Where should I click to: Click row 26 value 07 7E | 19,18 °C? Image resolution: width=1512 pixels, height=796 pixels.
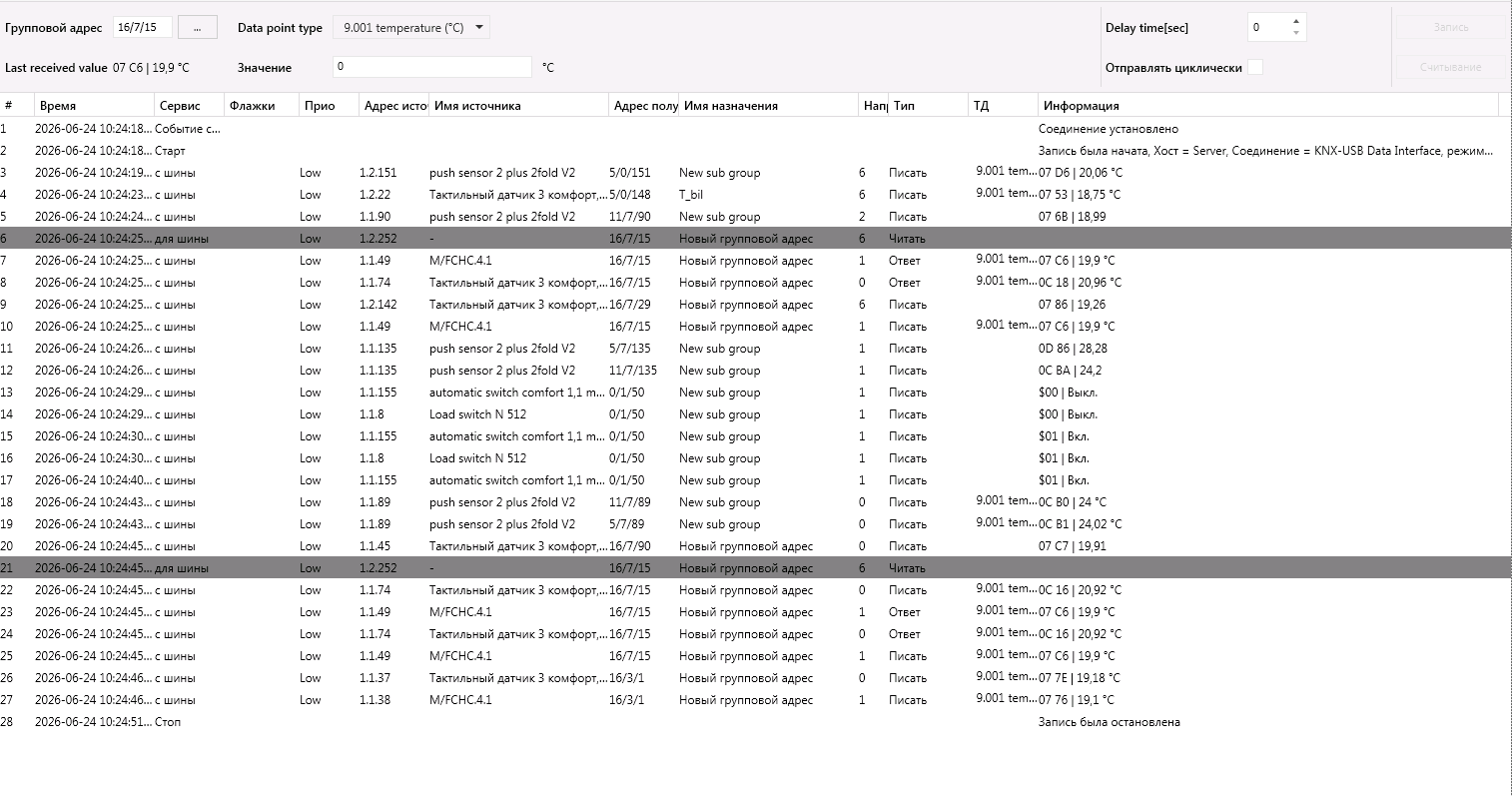(1080, 678)
